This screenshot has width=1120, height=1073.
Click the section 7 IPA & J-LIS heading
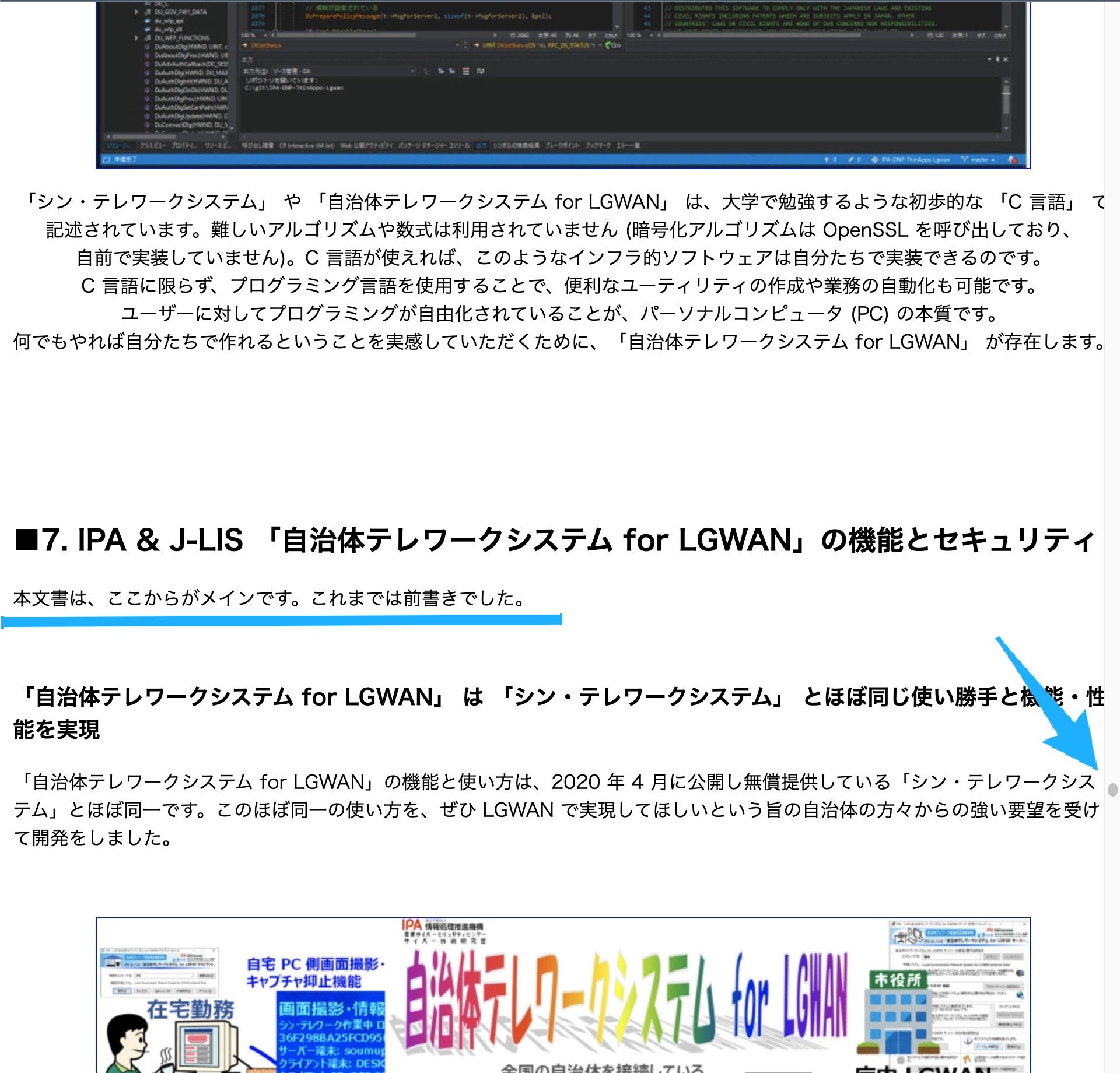point(554,539)
